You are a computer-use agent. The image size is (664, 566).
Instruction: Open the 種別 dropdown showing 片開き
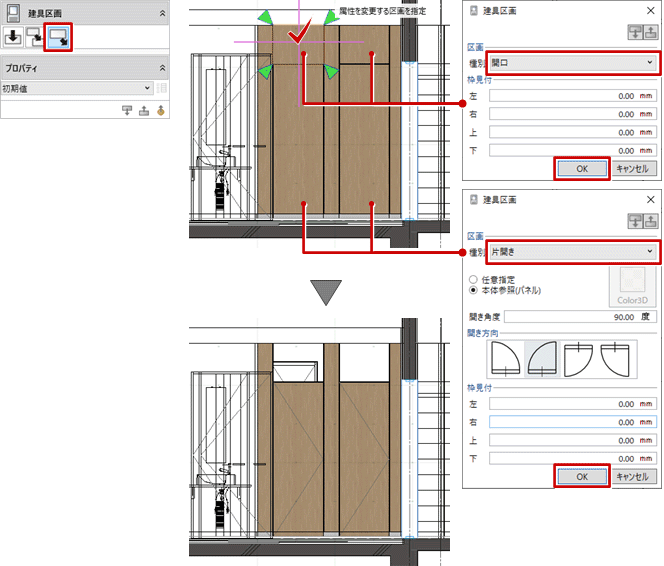click(x=573, y=250)
